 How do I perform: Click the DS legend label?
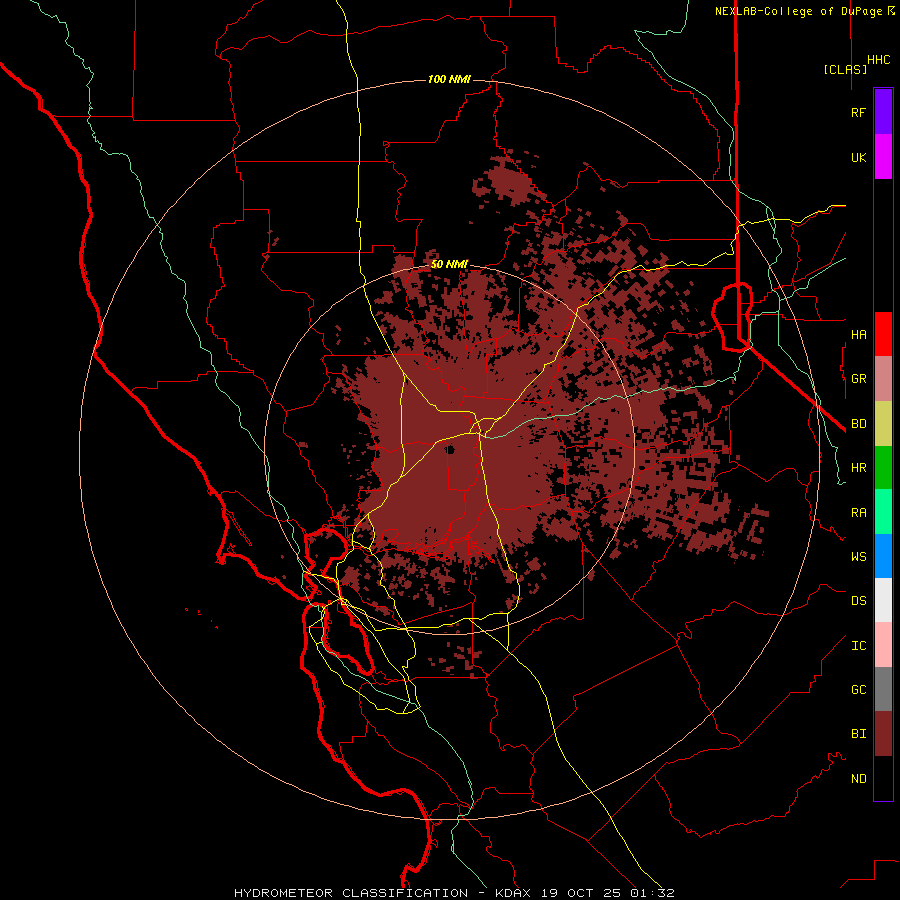pos(858,601)
